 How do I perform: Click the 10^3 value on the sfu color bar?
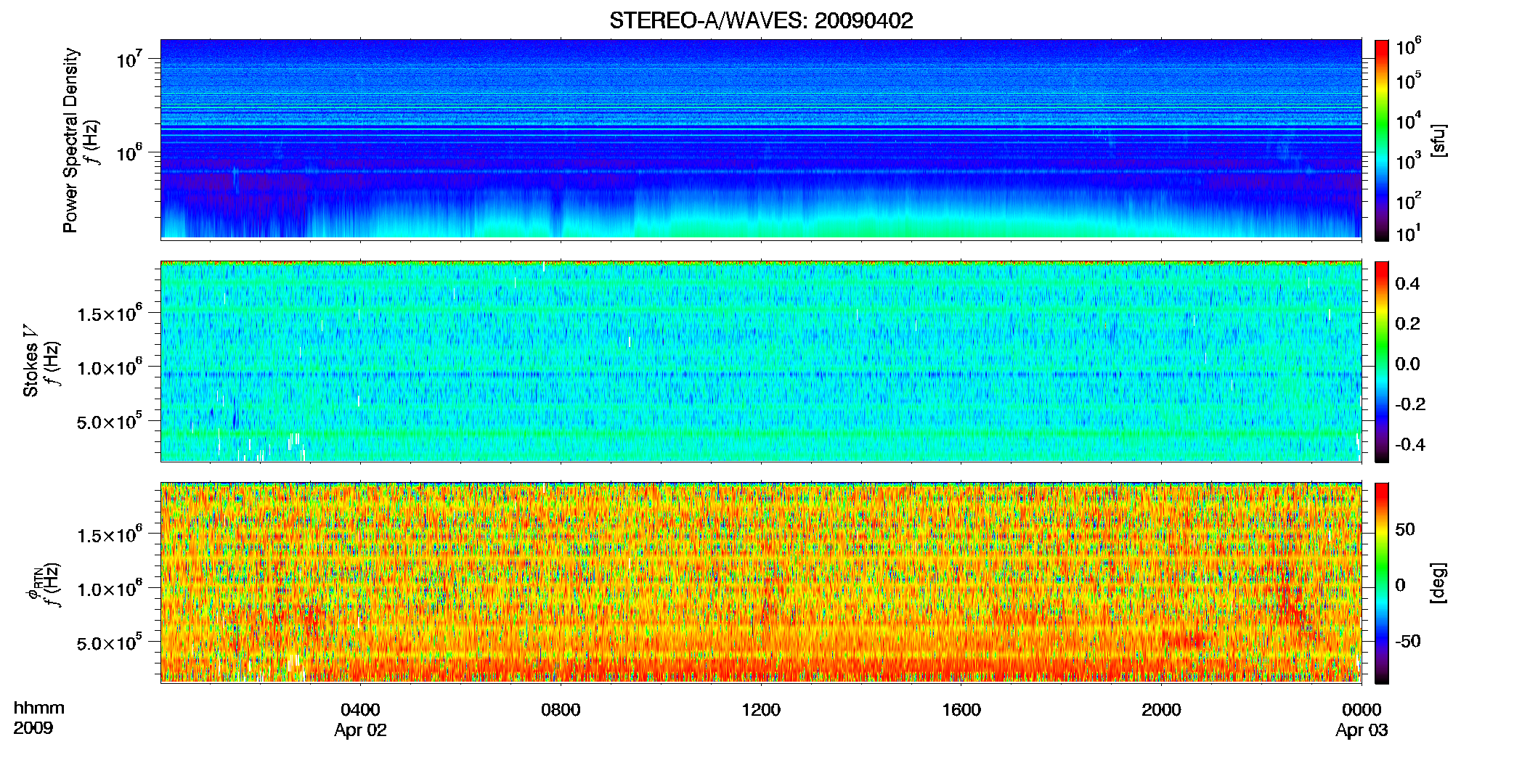pyautogui.click(x=1409, y=160)
